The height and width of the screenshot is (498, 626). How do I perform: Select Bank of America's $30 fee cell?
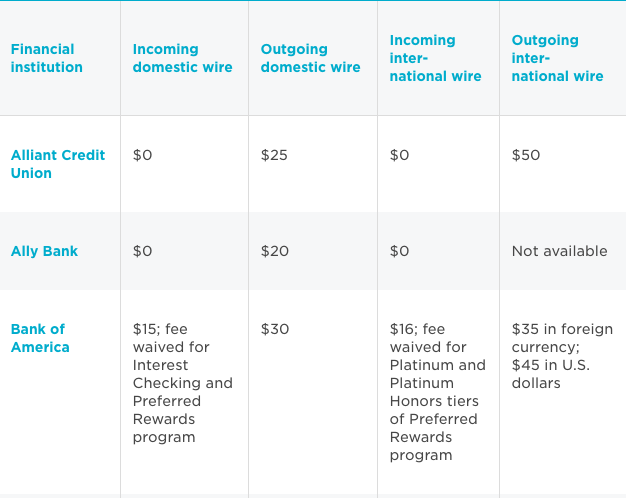pos(274,329)
